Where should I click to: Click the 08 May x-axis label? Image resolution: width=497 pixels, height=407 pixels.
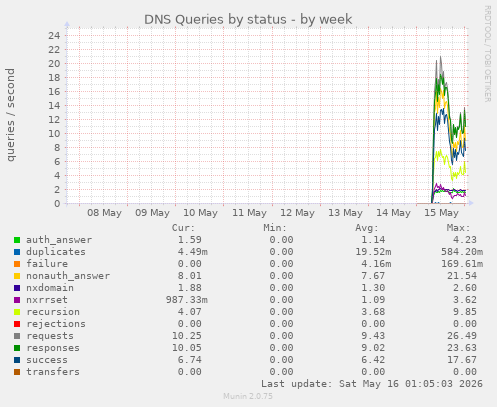pyautogui.click(x=104, y=213)
